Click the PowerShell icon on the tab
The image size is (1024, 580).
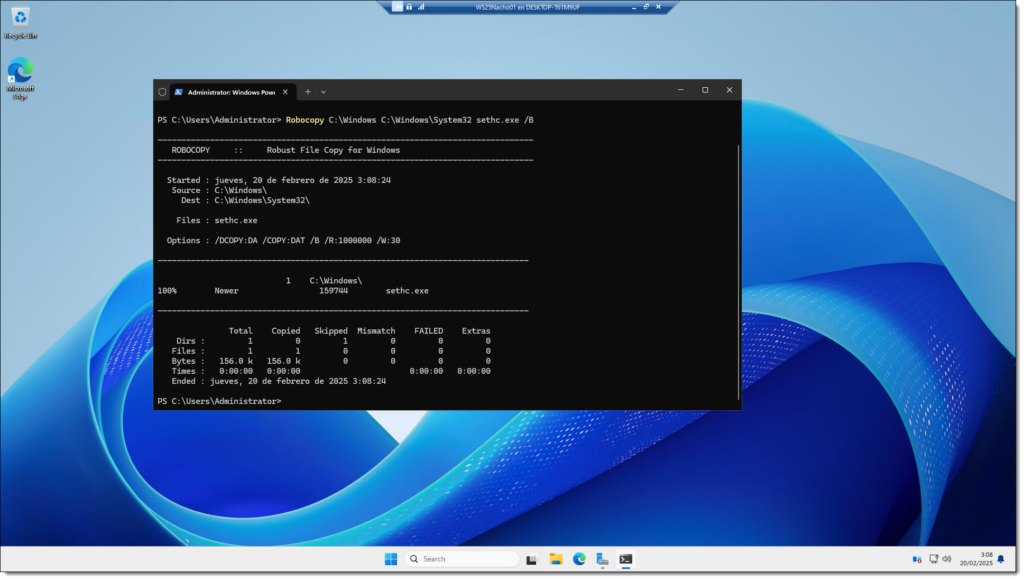(178, 92)
